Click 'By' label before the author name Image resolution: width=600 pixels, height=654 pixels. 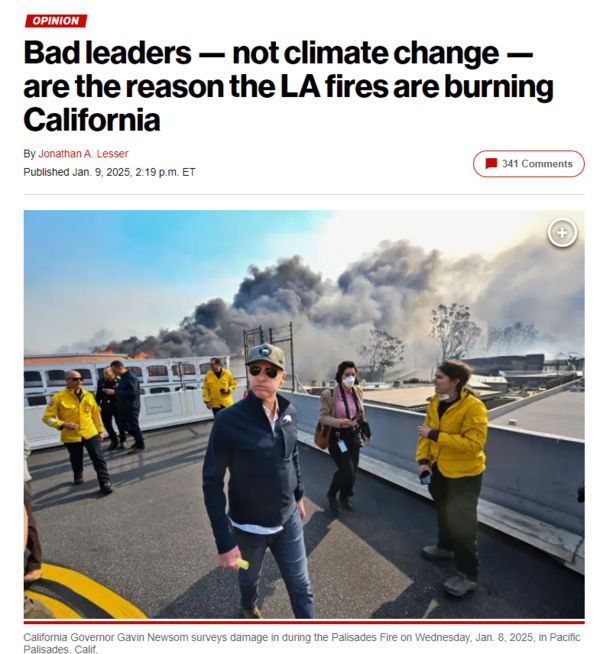click(x=29, y=154)
